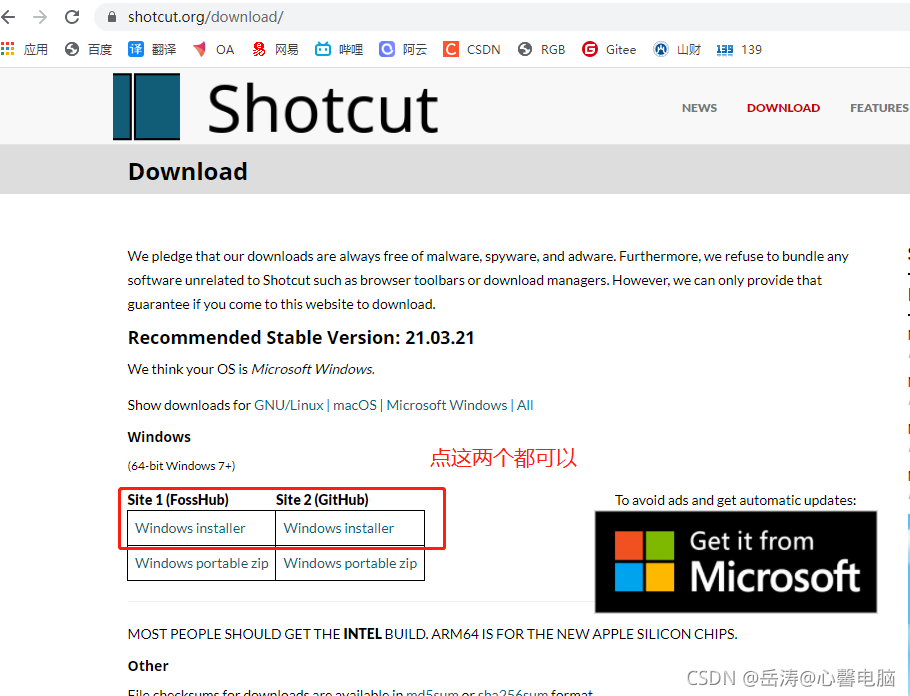Download FossHub Windows installer
The width and height of the screenshot is (910, 696).
pyautogui.click(x=190, y=528)
